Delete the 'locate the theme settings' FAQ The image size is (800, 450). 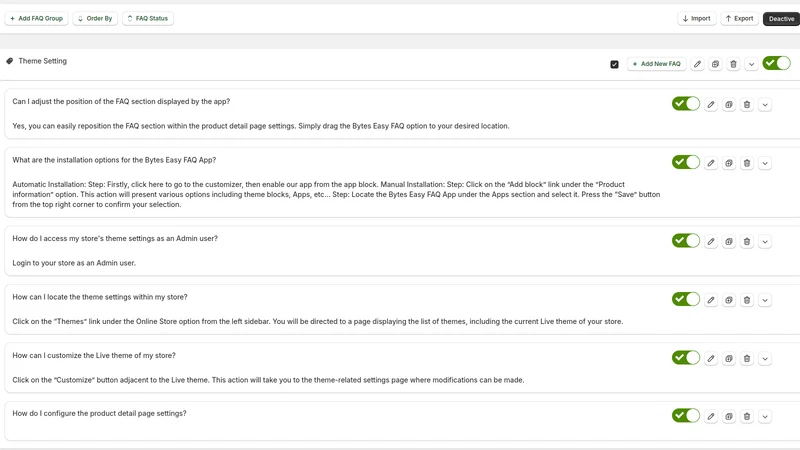(x=746, y=300)
